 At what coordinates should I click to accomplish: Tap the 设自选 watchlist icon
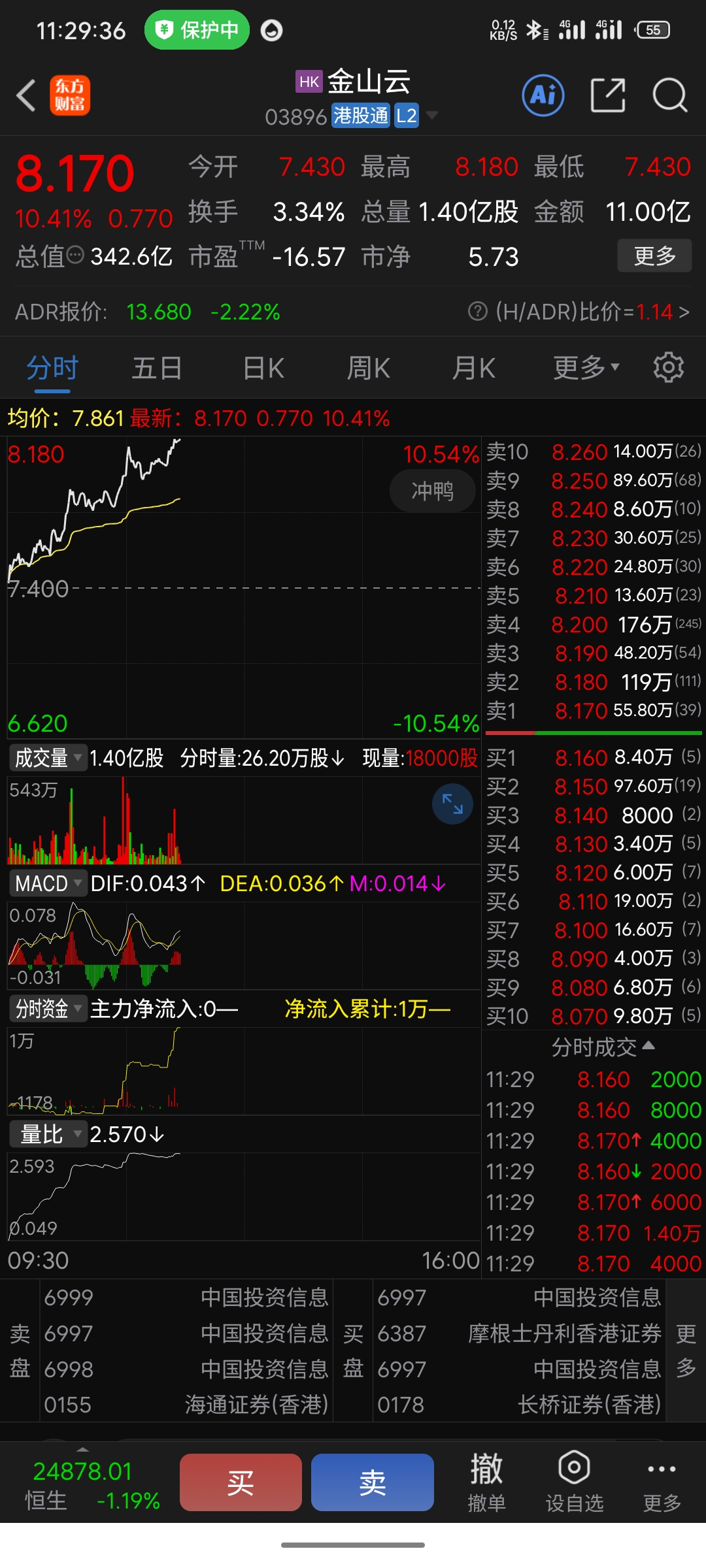point(575,1482)
